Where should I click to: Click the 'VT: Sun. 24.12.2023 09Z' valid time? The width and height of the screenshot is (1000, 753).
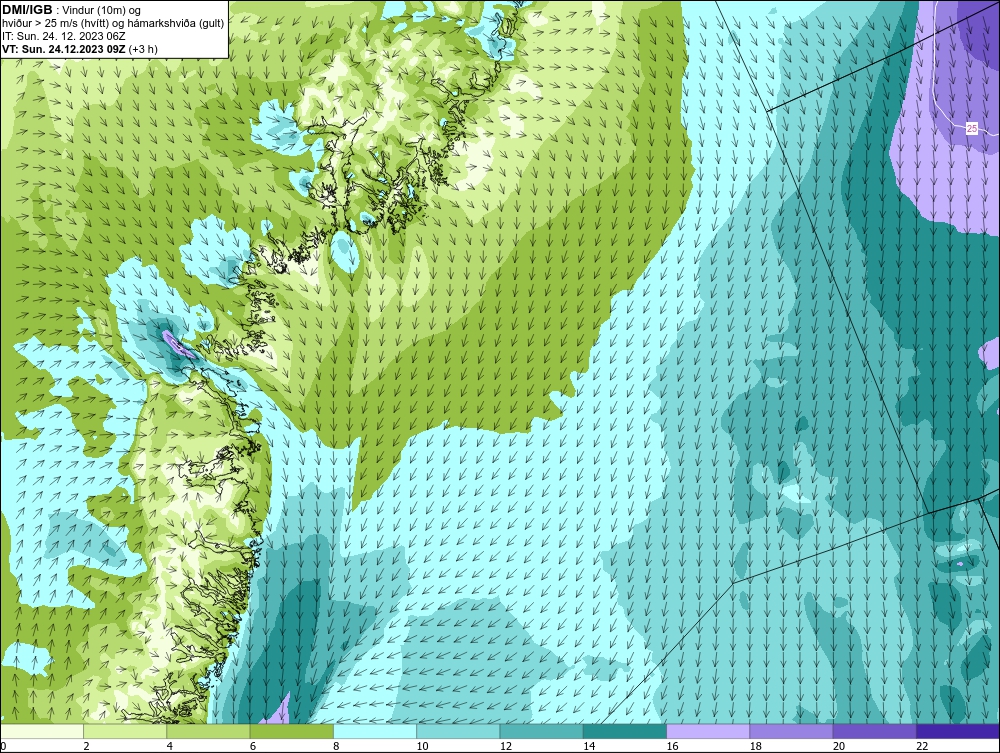tap(64, 49)
